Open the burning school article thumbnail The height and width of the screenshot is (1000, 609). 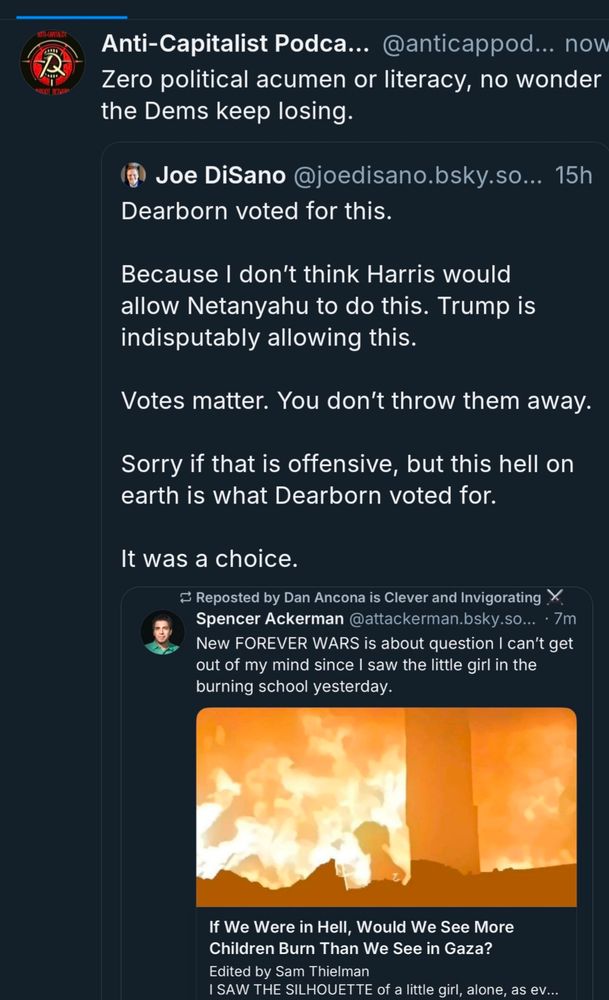[x=386, y=807]
